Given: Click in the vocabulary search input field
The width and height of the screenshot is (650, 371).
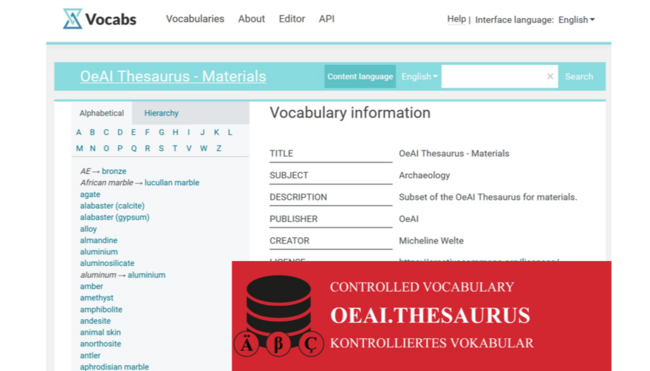Looking at the screenshot, I should point(493,76).
